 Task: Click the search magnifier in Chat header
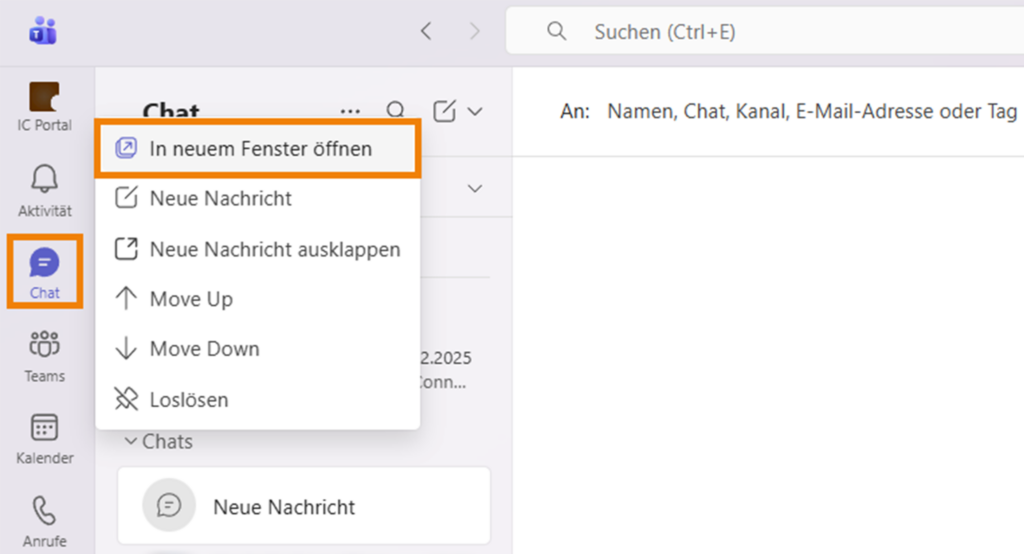coord(396,111)
